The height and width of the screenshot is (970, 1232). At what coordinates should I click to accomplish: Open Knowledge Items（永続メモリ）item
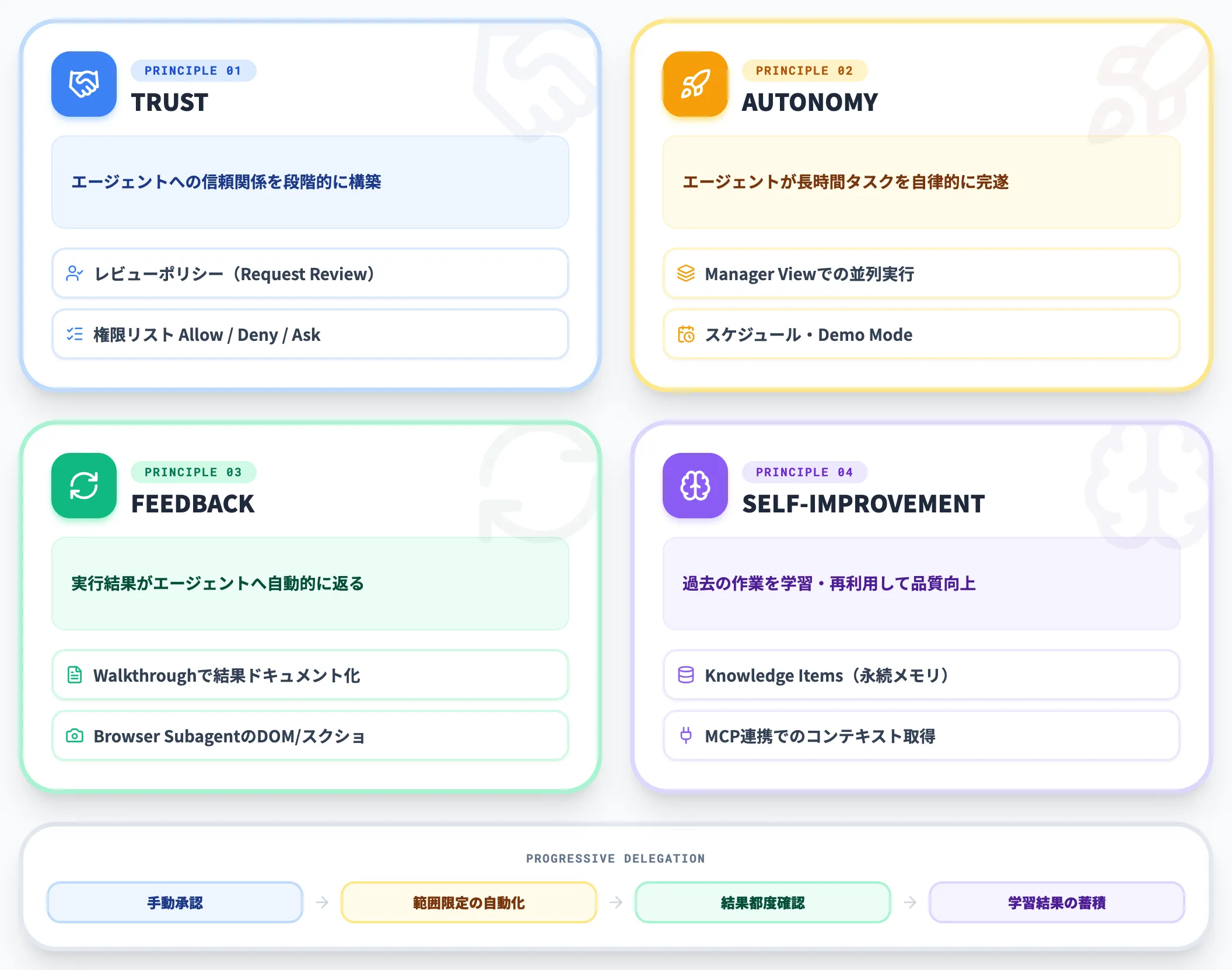pyautogui.click(x=922, y=675)
